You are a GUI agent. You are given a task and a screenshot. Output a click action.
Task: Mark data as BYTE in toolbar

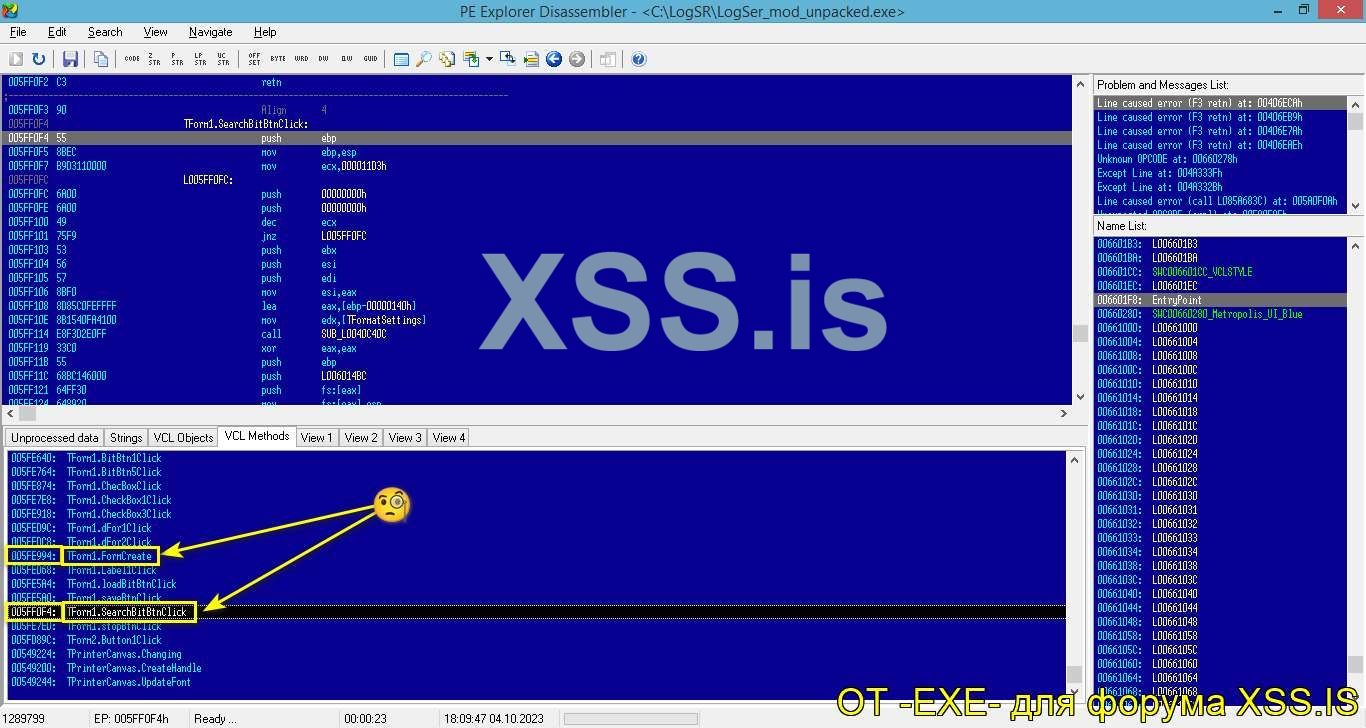click(278, 59)
